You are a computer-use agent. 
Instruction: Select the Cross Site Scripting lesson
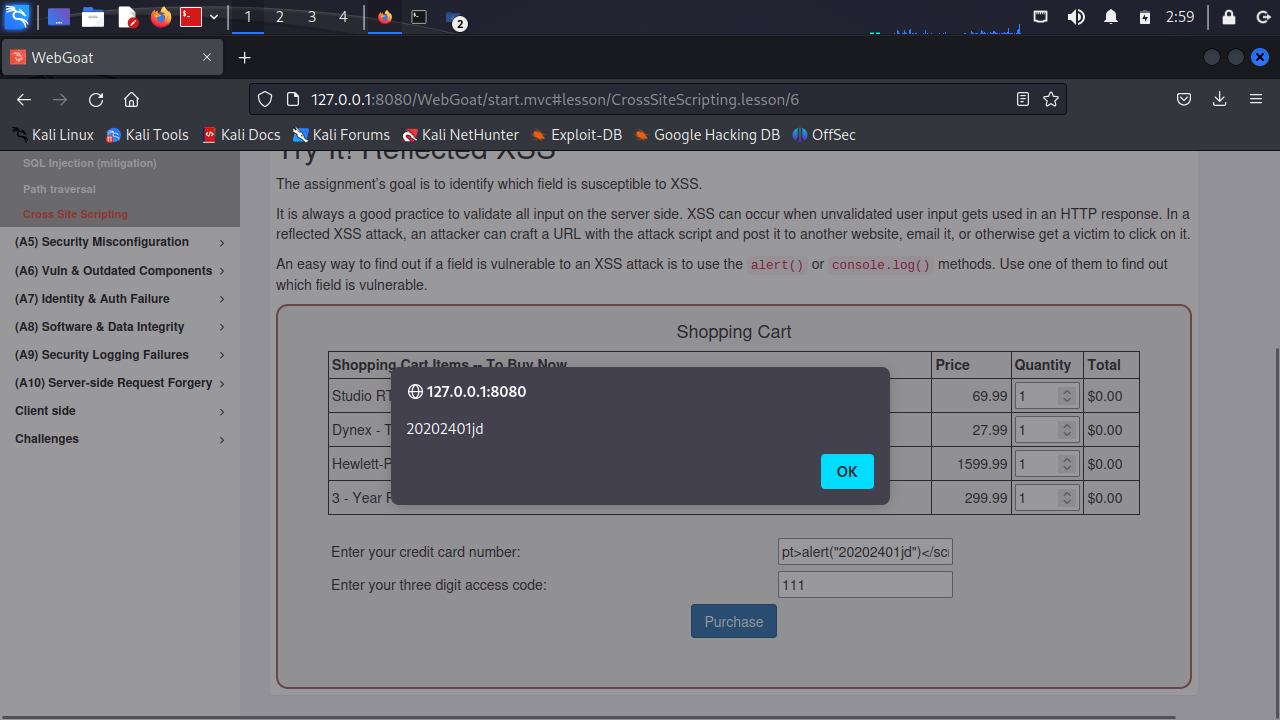click(76, 214)
